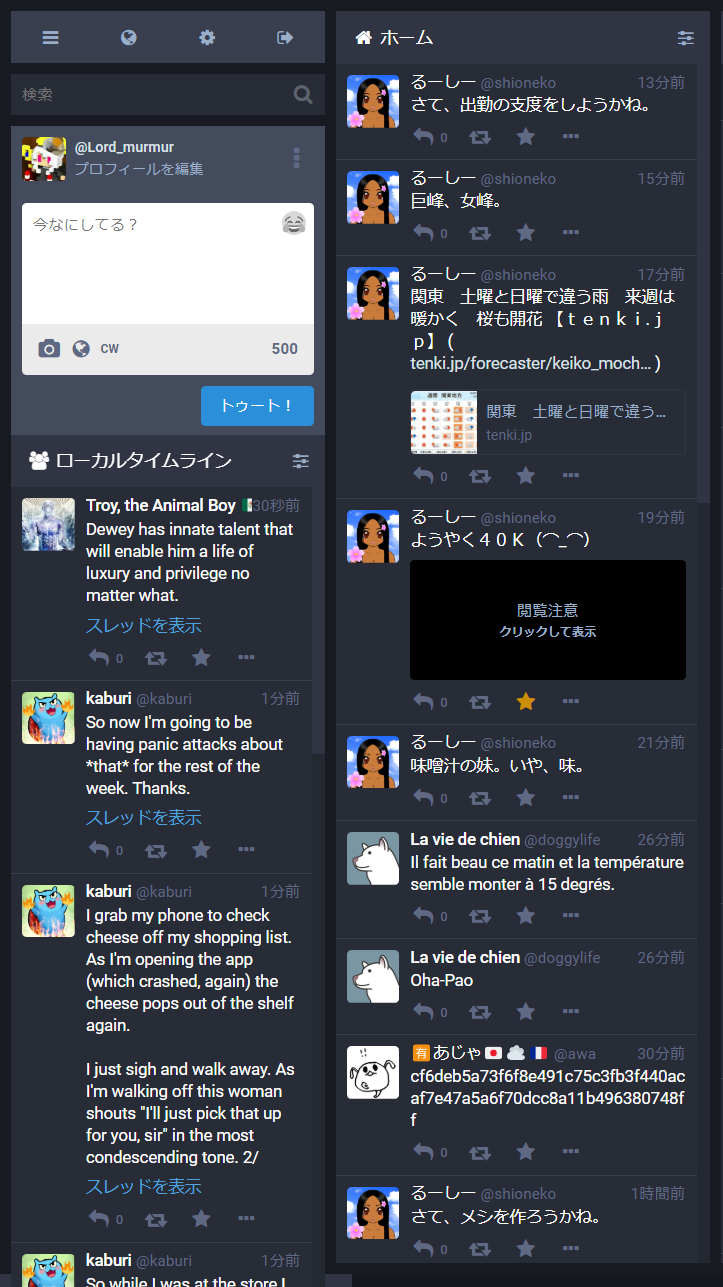Click the logout icon in top bar
The image size is (723, 1287).
(285, 38)
